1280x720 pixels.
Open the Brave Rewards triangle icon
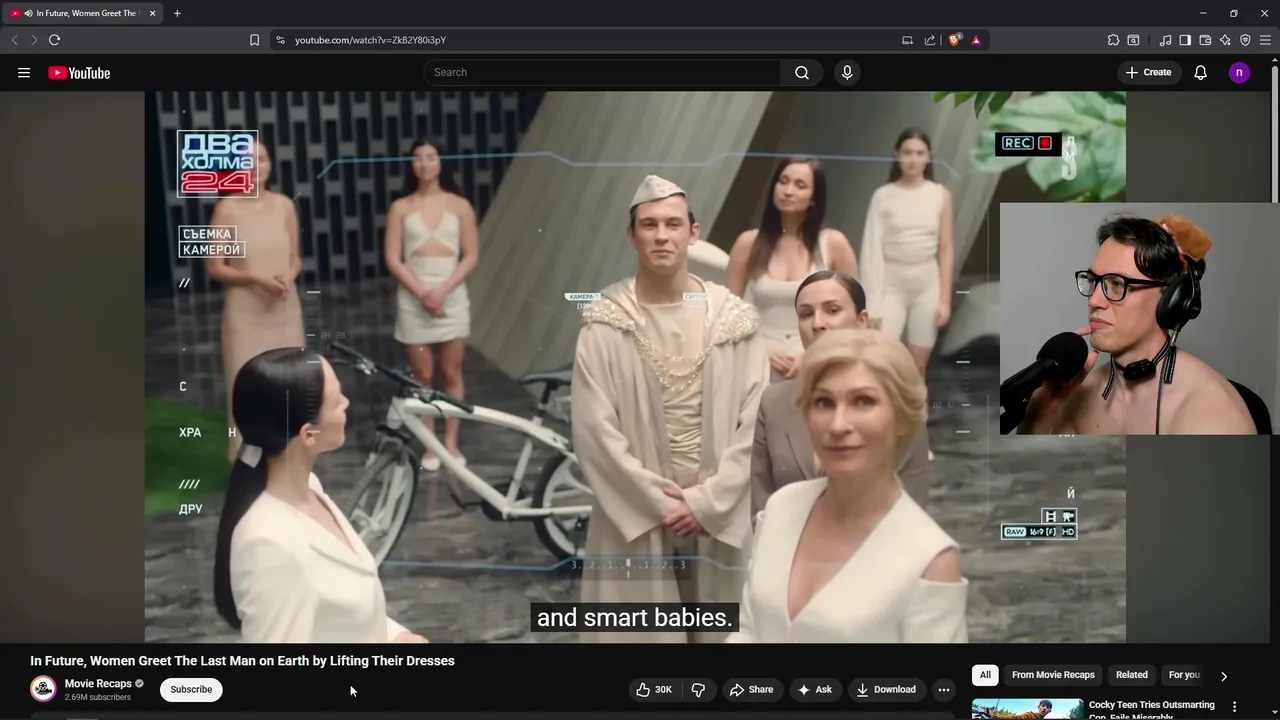976,40
